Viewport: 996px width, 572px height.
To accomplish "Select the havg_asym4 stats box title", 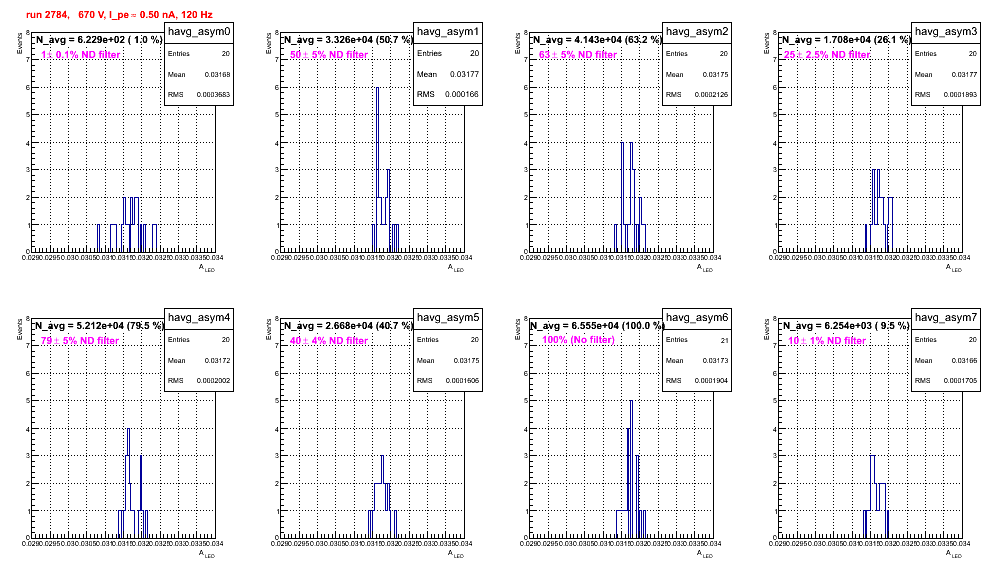I will click(x=199, y=318).
